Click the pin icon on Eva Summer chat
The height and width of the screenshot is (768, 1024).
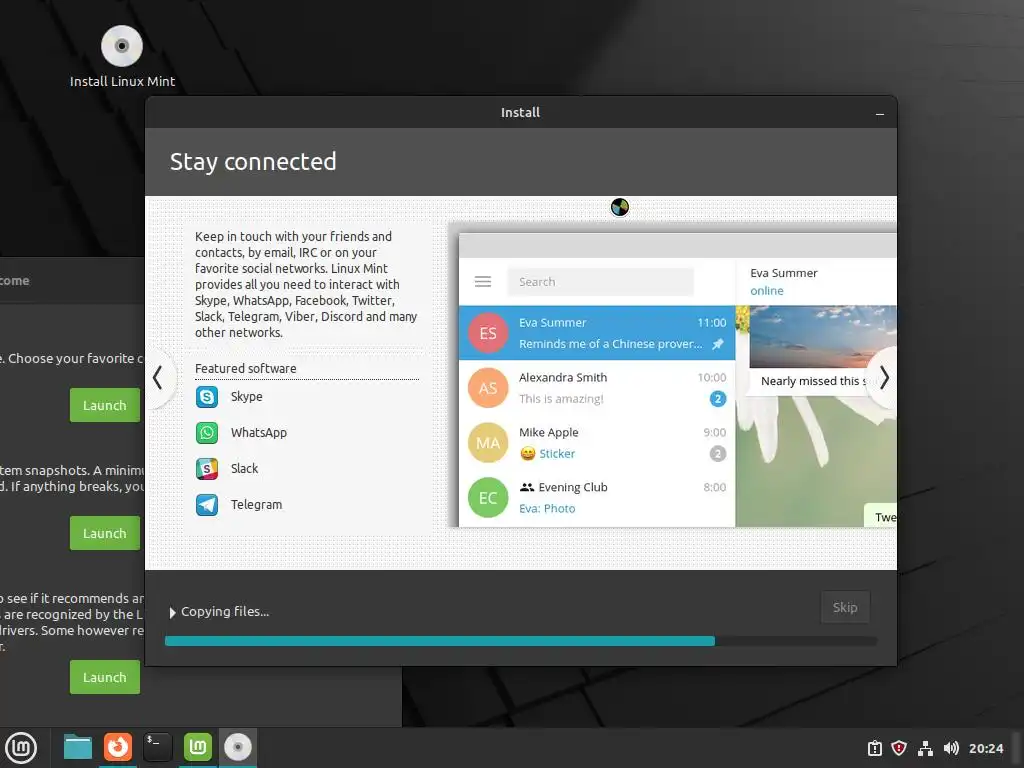tap(718, 344)
